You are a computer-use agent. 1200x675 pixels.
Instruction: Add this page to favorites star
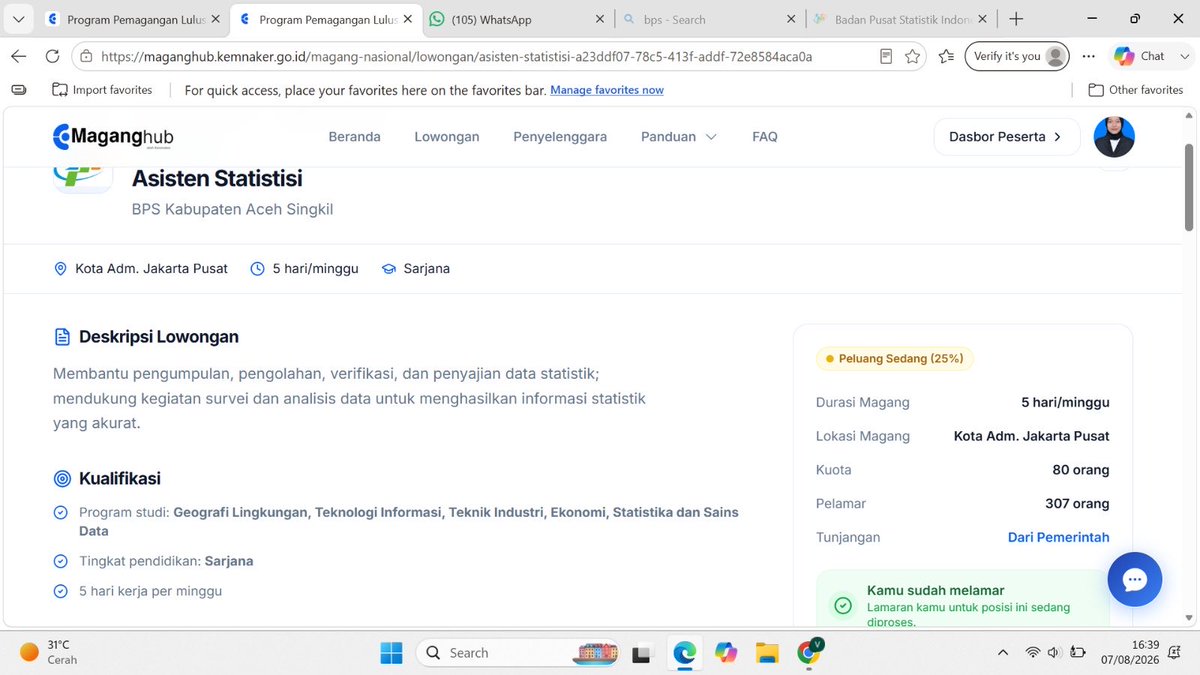click(912, 57)
